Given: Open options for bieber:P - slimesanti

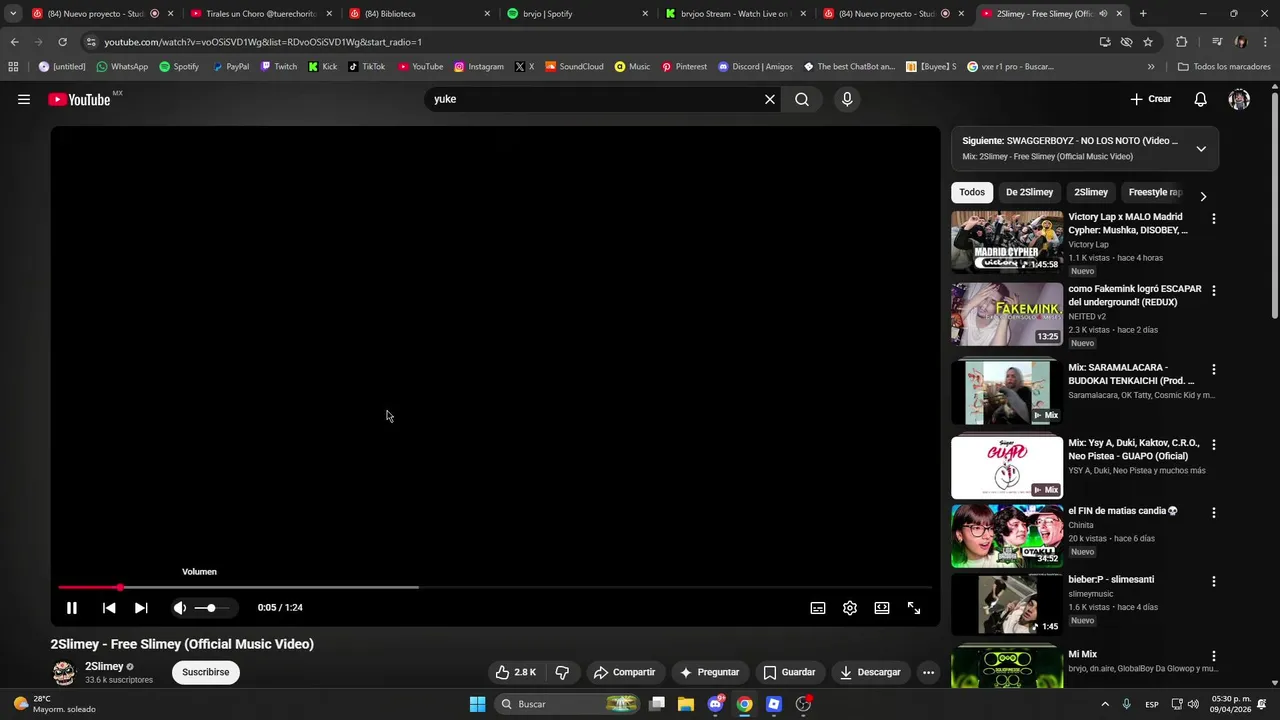Looking at the screenshot, I should pos(1214,581).
